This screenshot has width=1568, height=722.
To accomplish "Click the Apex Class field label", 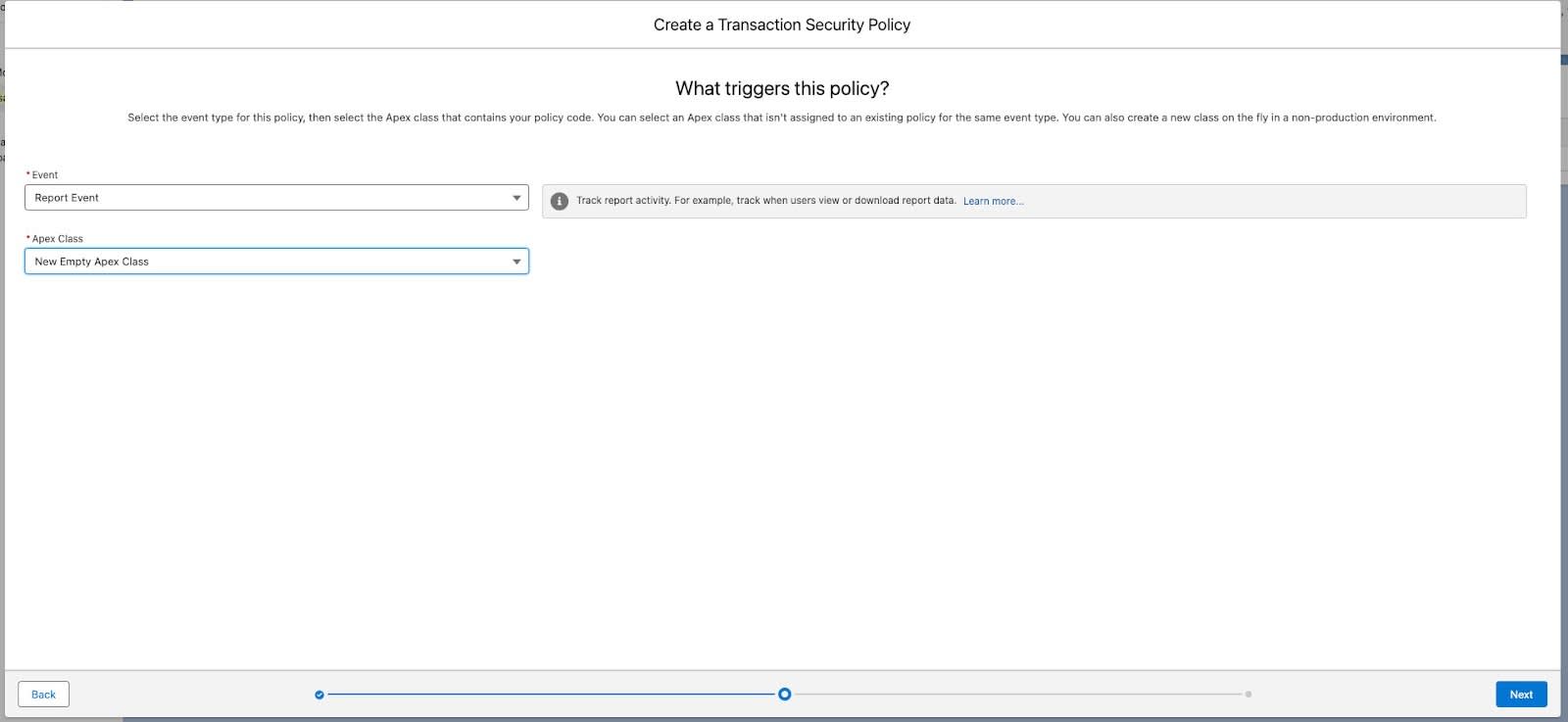I will (x=57, y=239).
